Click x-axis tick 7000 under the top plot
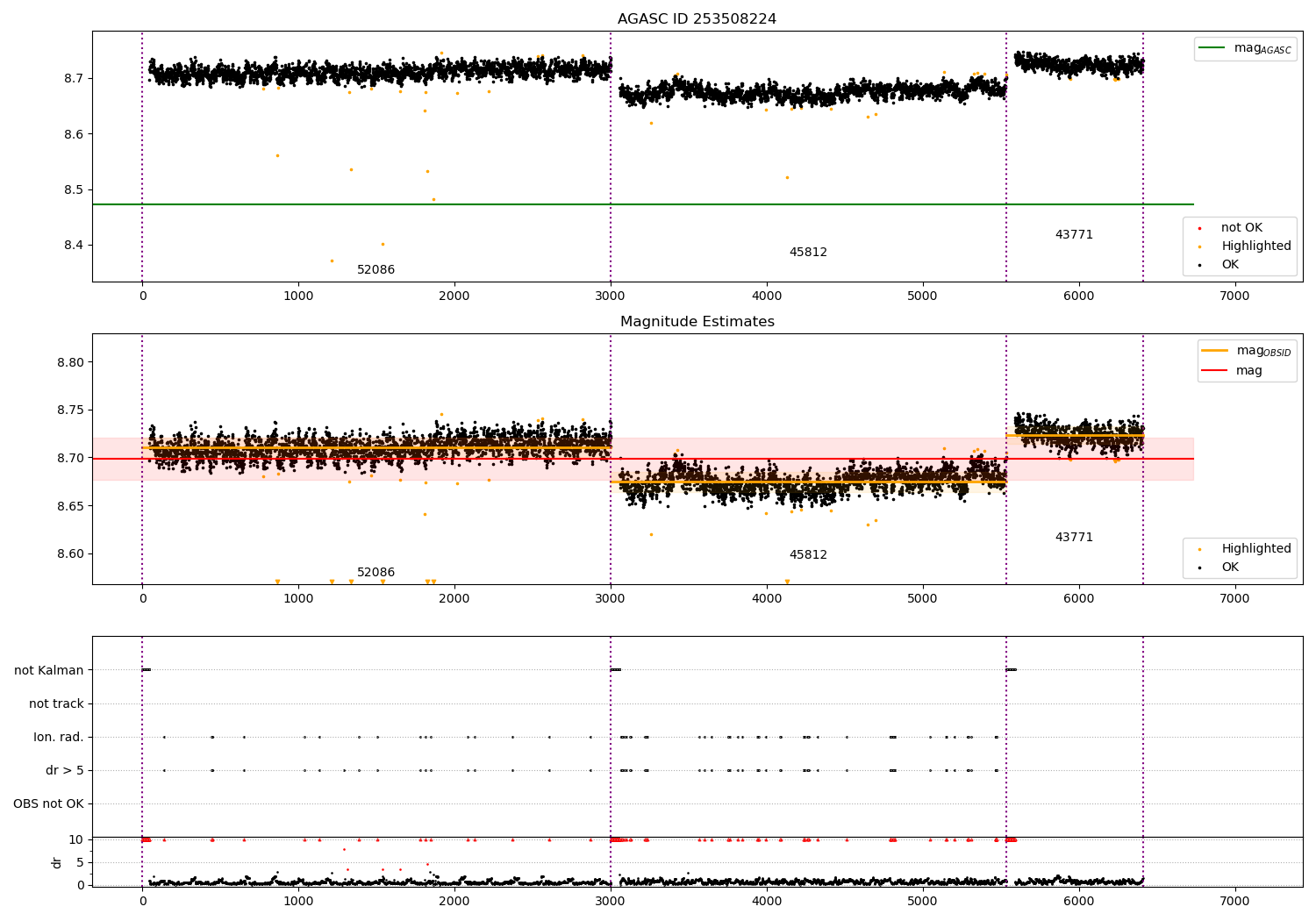The image size is (1316, 921). (1234, 296)
